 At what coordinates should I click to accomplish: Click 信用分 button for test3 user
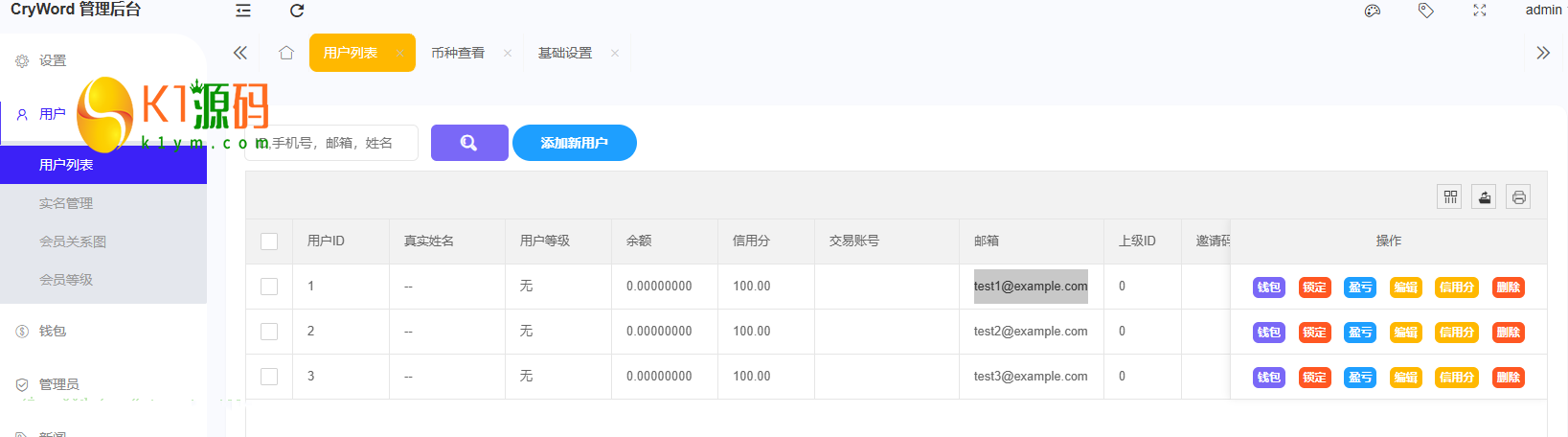(1457, 378)
